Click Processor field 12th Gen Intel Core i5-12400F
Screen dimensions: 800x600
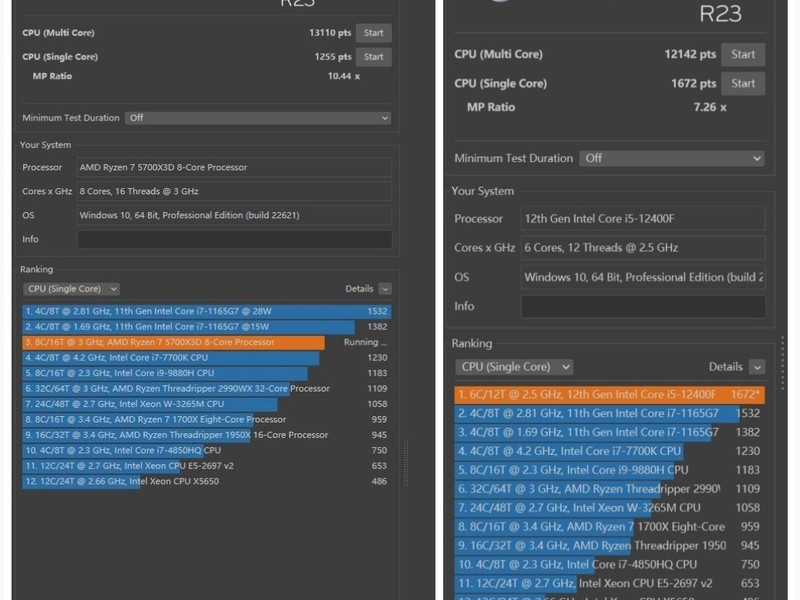(643, 219)
